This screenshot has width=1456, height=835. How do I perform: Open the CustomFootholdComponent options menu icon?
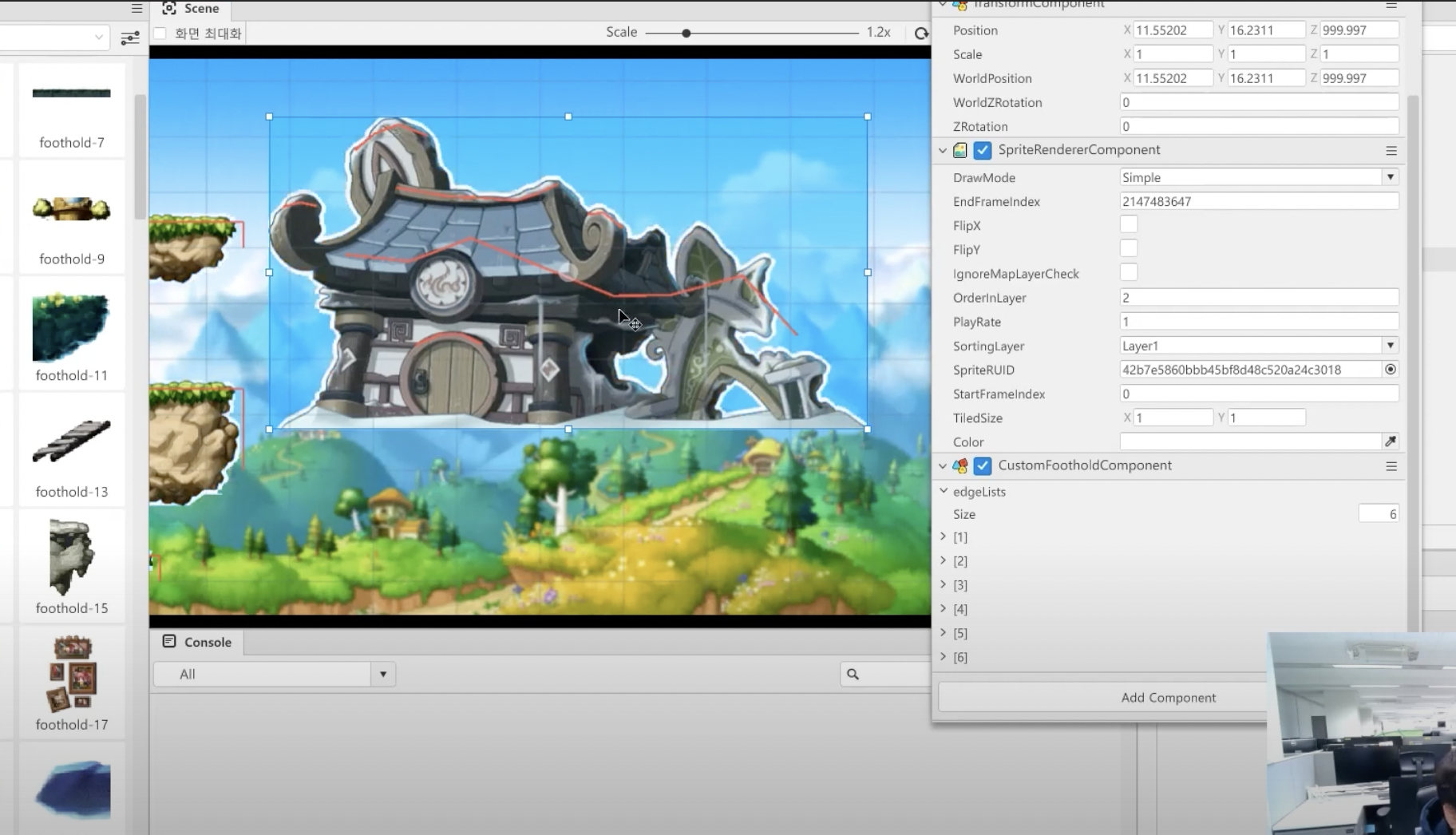pos(1391,466)
